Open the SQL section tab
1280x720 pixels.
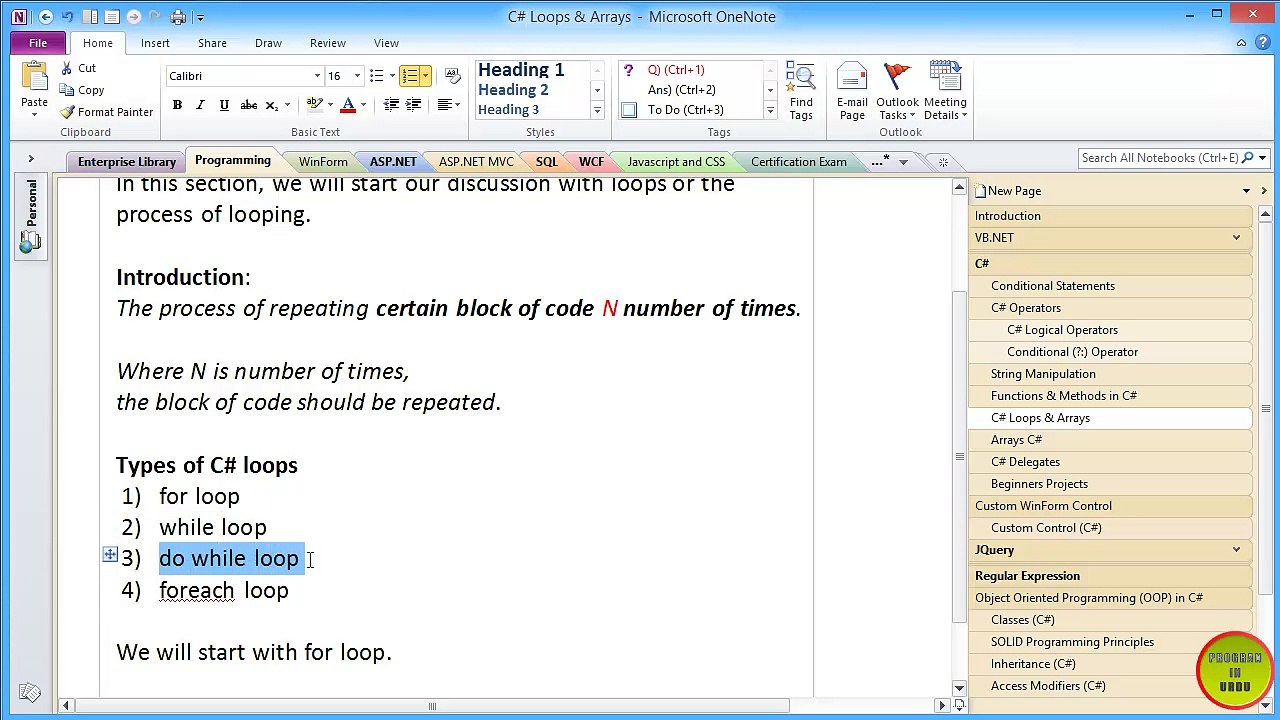[546, 162]
